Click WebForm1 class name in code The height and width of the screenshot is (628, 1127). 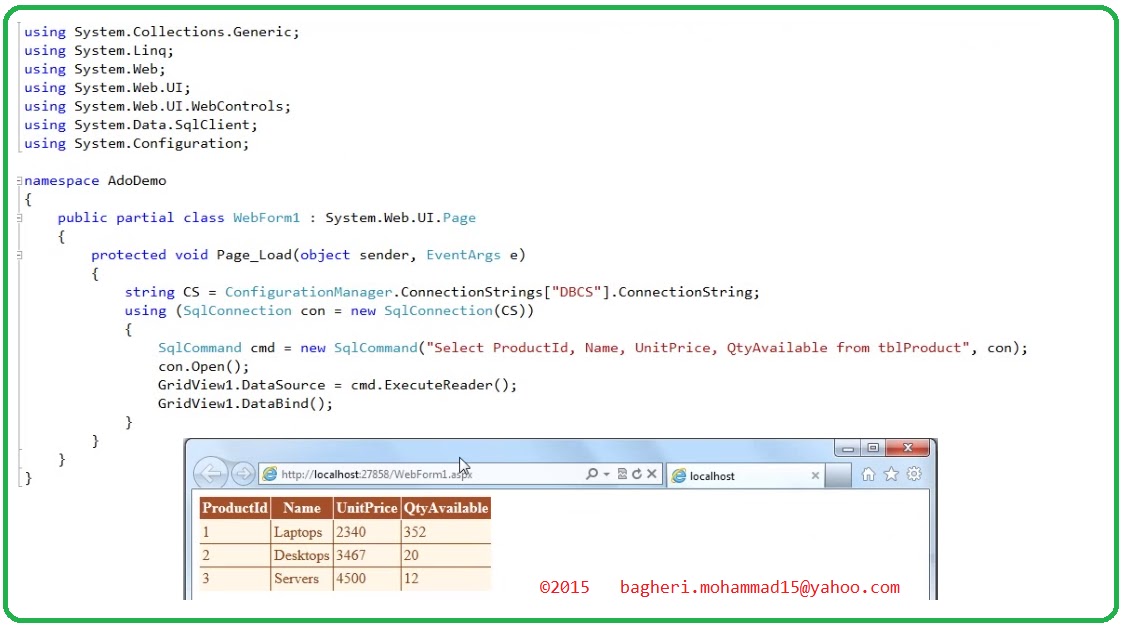click(266, 218)
